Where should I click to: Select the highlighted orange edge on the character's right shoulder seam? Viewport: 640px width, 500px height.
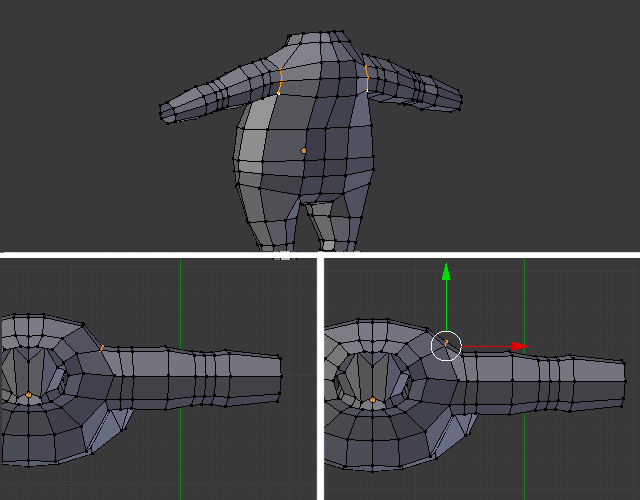(x=280, y=81)
